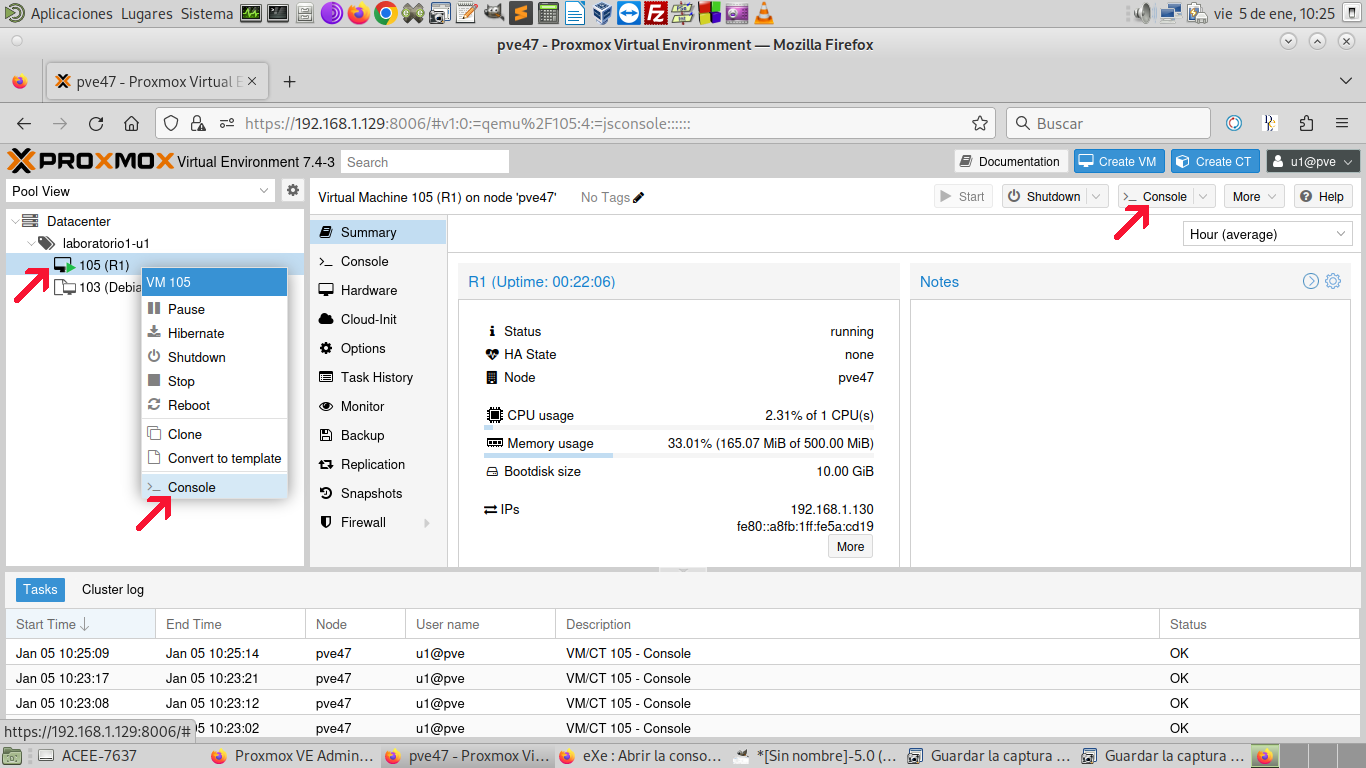This screenshot has width=1366, height=768.
Task: Expand the Firewall submenu arrow
Action: [x=427, y=523]
